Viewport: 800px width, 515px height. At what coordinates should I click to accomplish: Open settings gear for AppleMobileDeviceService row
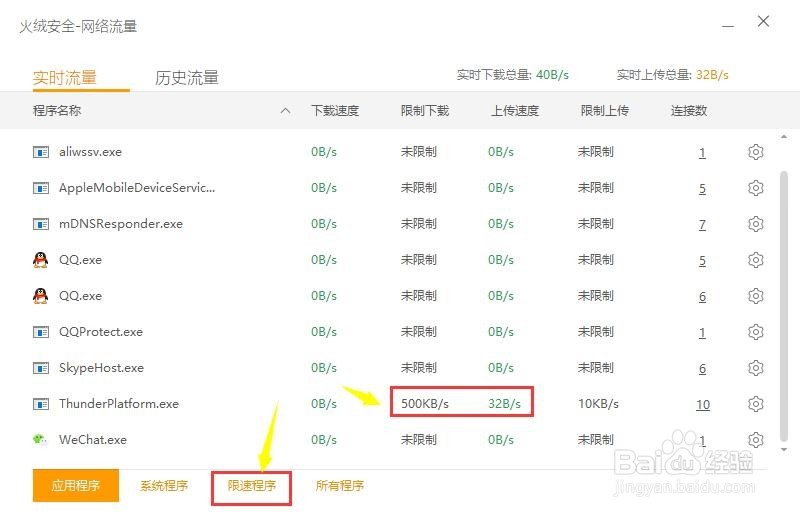tap(756, 188)
